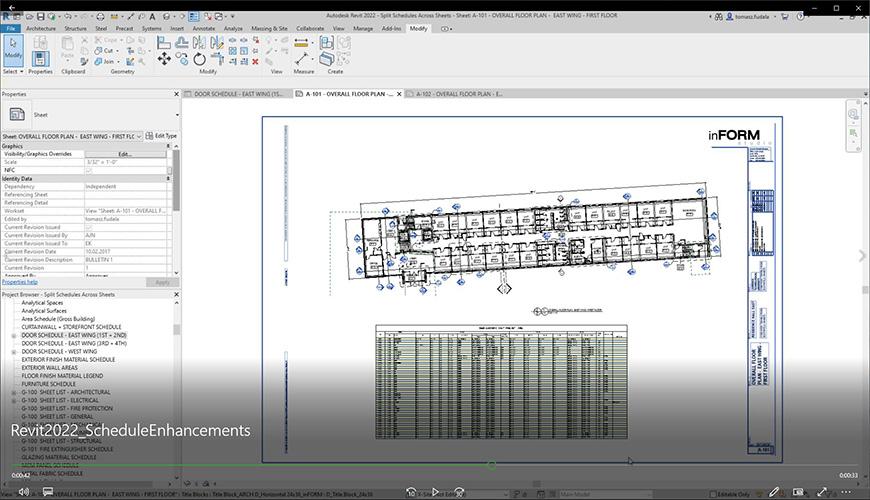Click the video play button

pos(436,492)
